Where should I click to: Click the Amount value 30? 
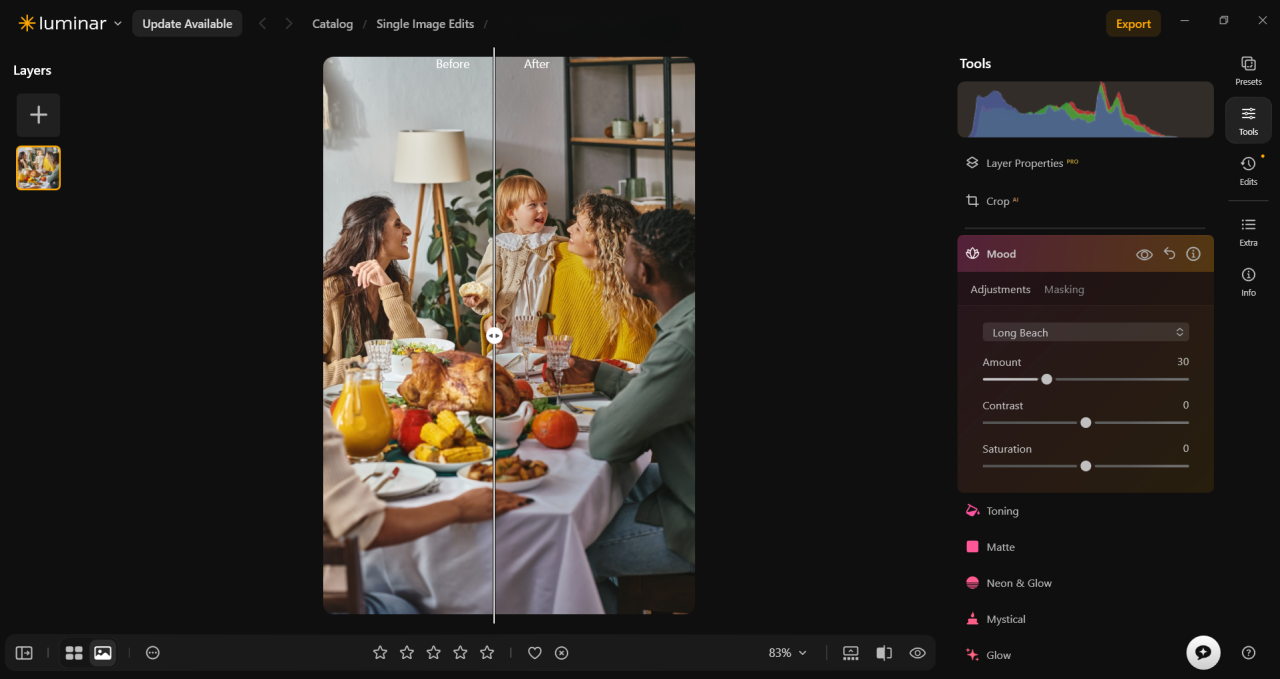click(1183, 362)
